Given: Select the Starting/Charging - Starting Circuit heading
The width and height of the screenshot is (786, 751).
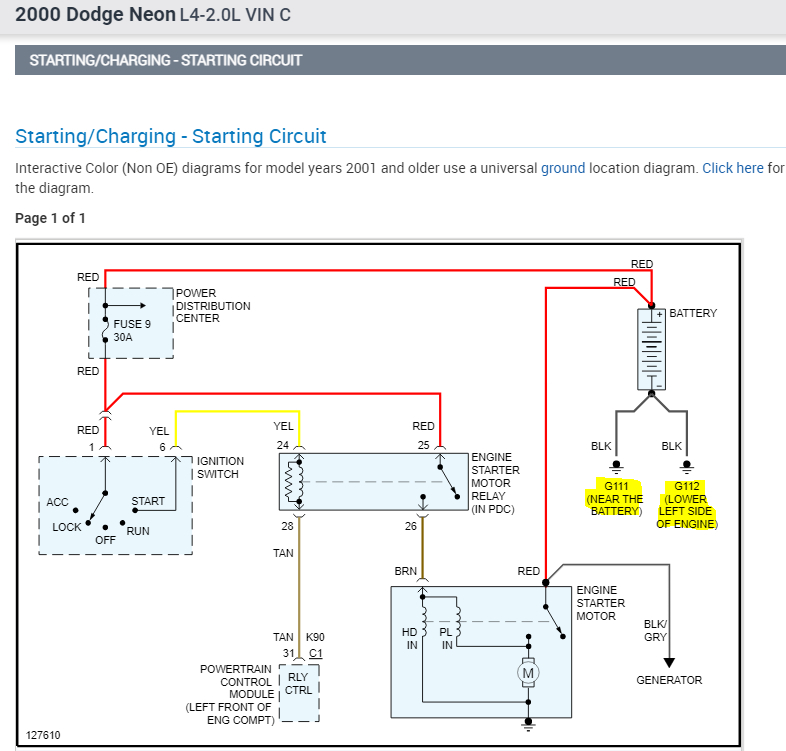Looking at the screenshot, I should [170, 136].
